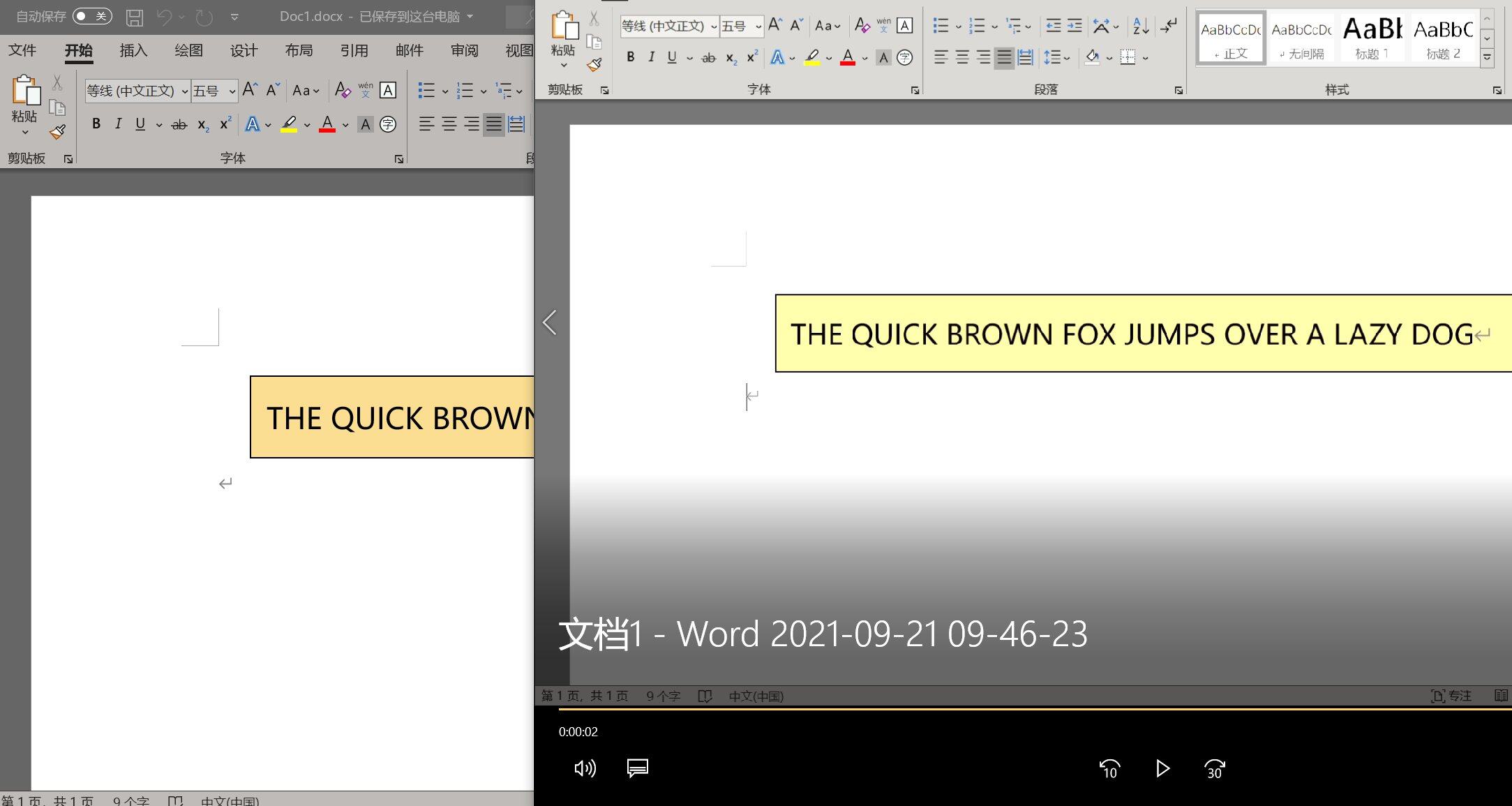1512x806 pixels.
Task: Toggle Strikethrough in left Word window
Action: 179,125
